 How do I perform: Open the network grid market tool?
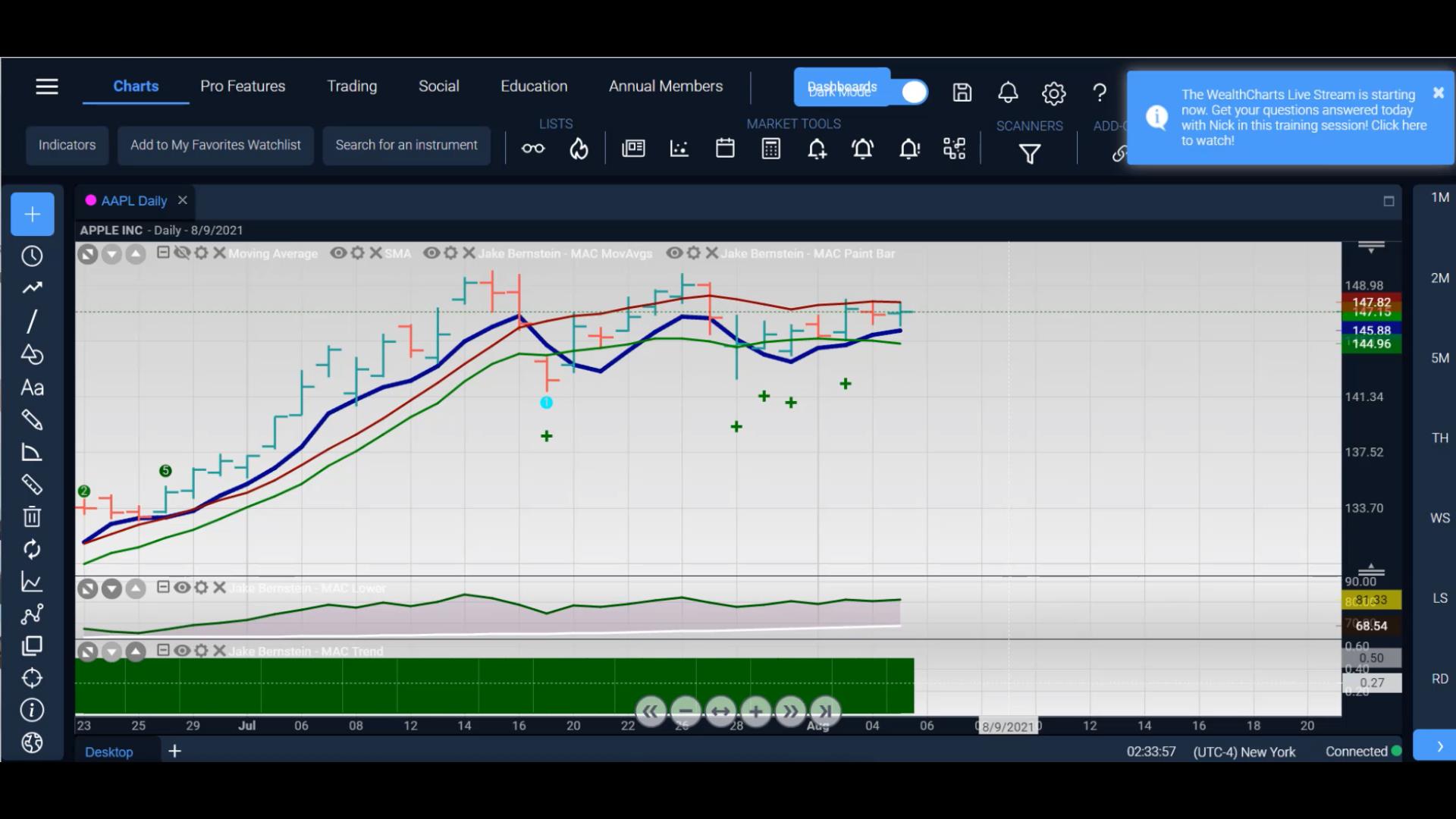tap(954, 149)
